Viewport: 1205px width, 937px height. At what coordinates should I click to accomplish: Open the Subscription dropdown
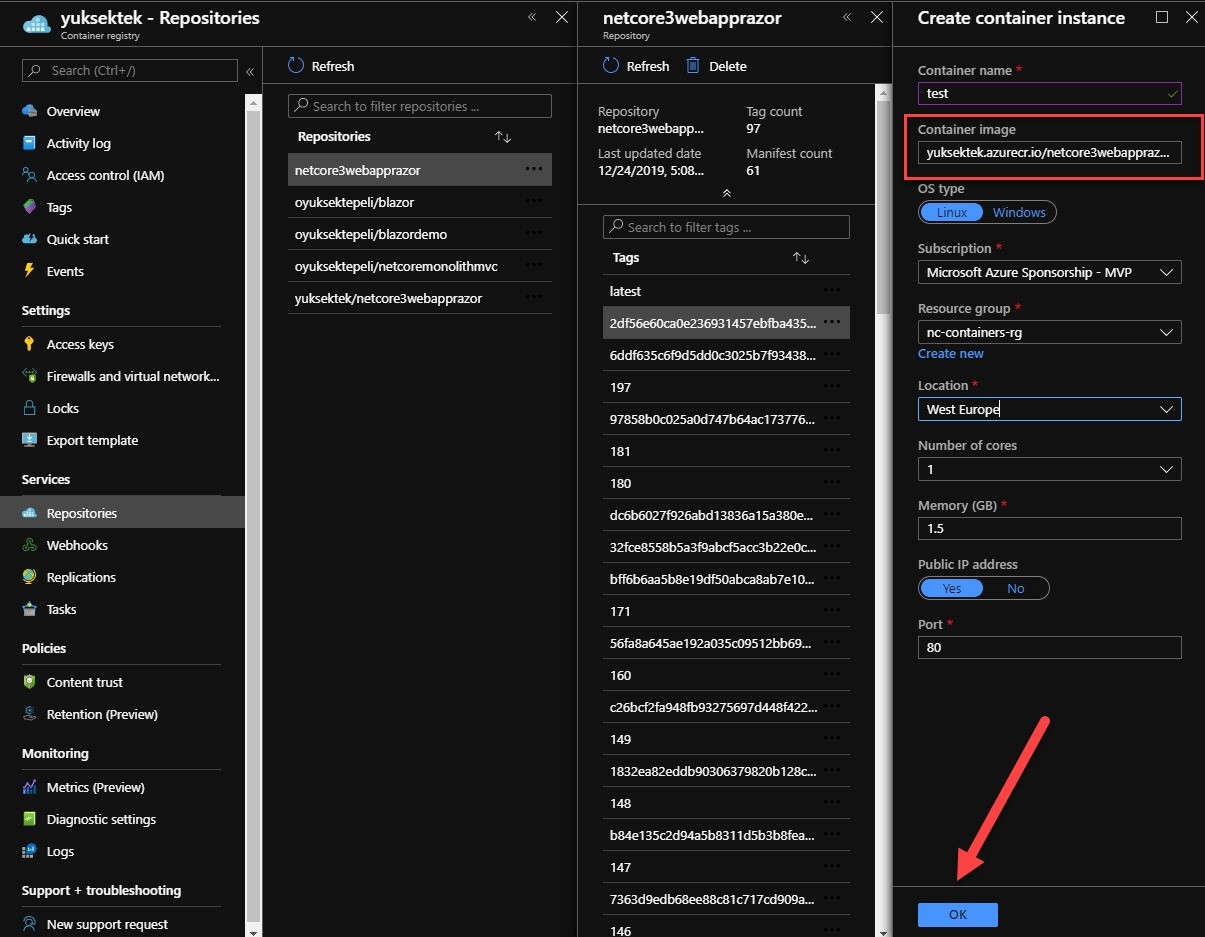pos(1050,272)
